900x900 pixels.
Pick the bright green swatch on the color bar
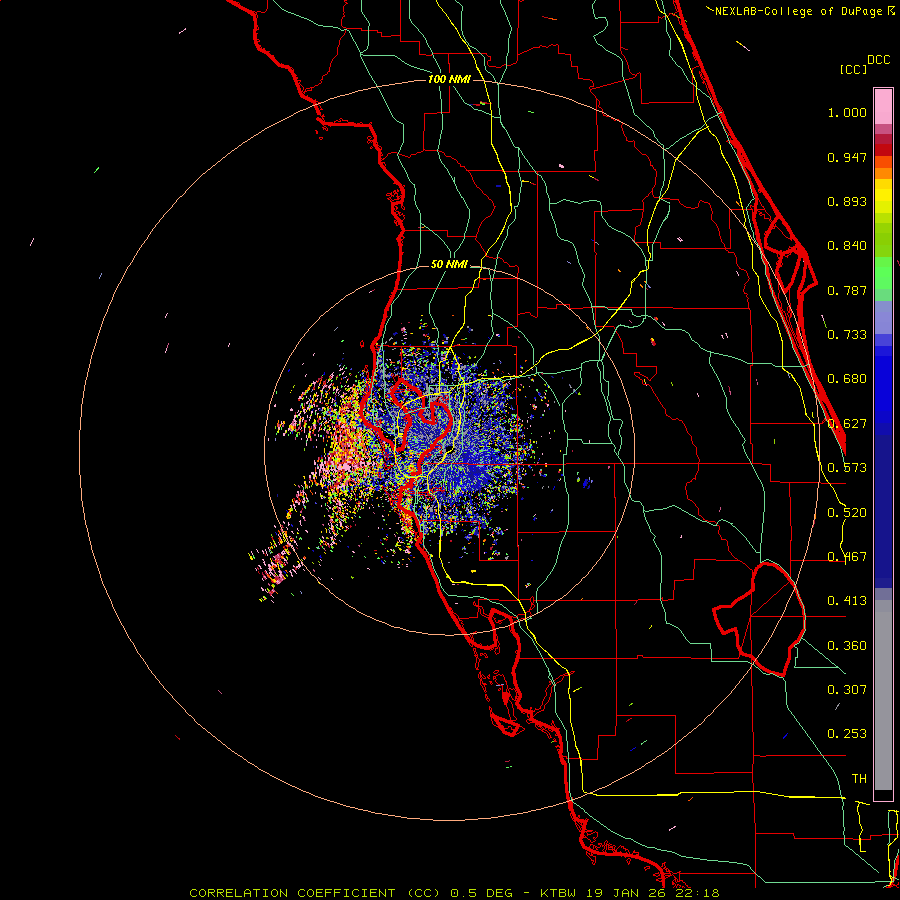coord(883,273)
